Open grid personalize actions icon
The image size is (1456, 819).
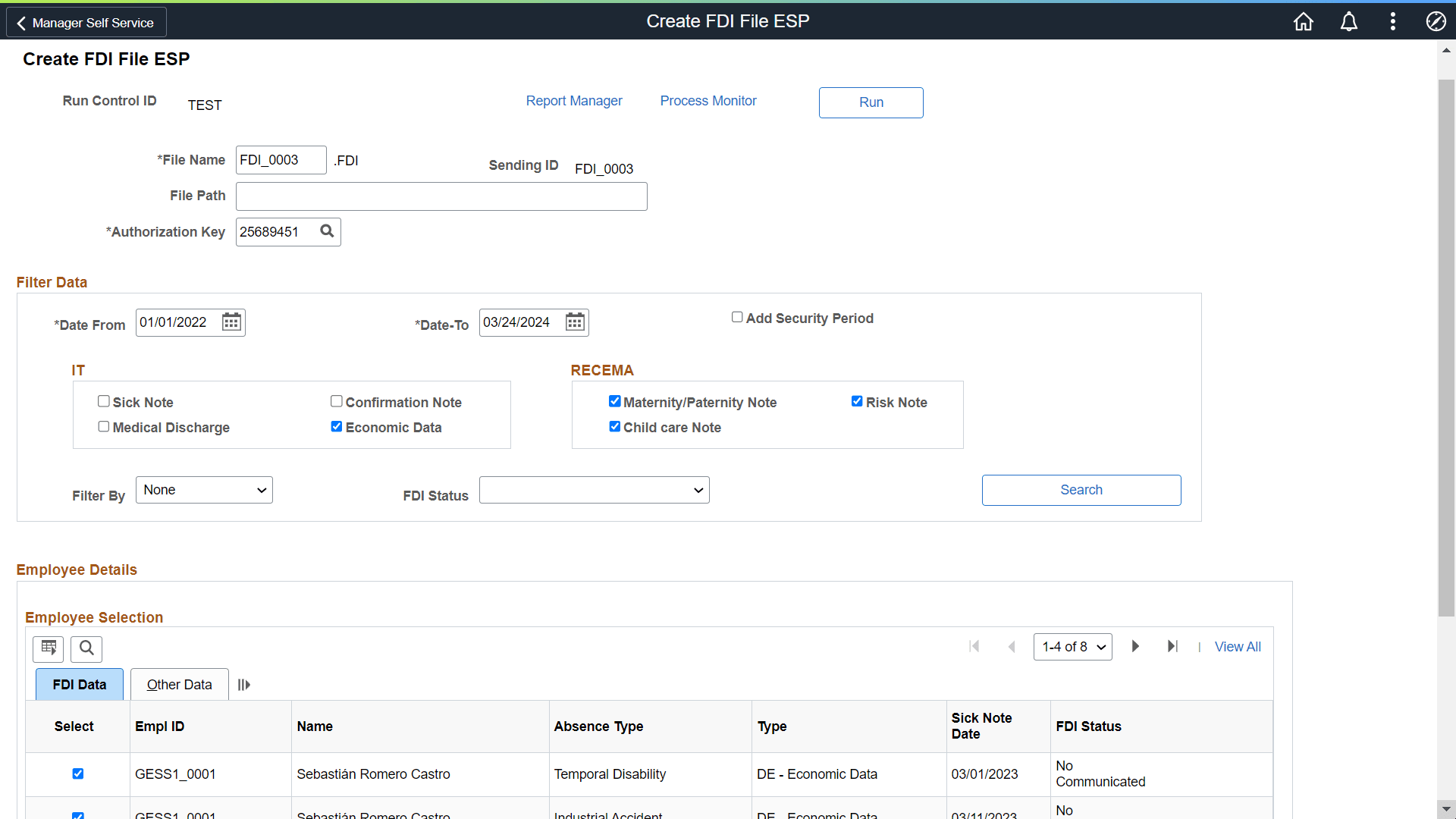pos(49,648)
